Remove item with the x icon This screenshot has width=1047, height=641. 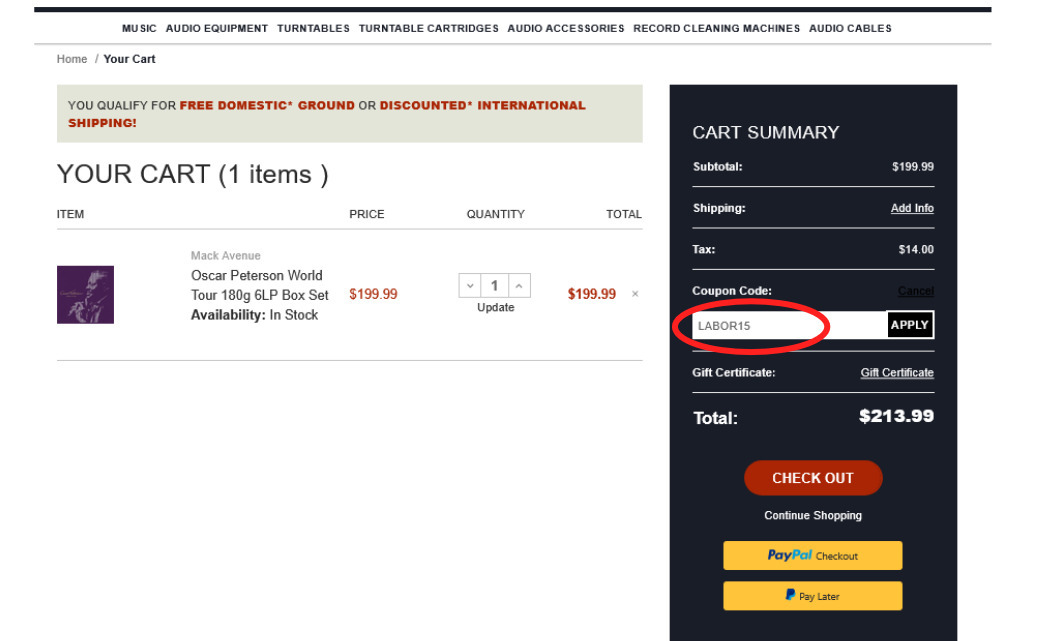pos(635,294)
